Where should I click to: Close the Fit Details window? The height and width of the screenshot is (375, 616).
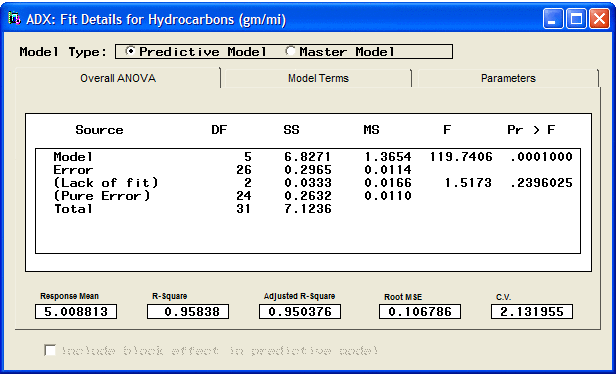pyautogui.click(x=599, y=19)
